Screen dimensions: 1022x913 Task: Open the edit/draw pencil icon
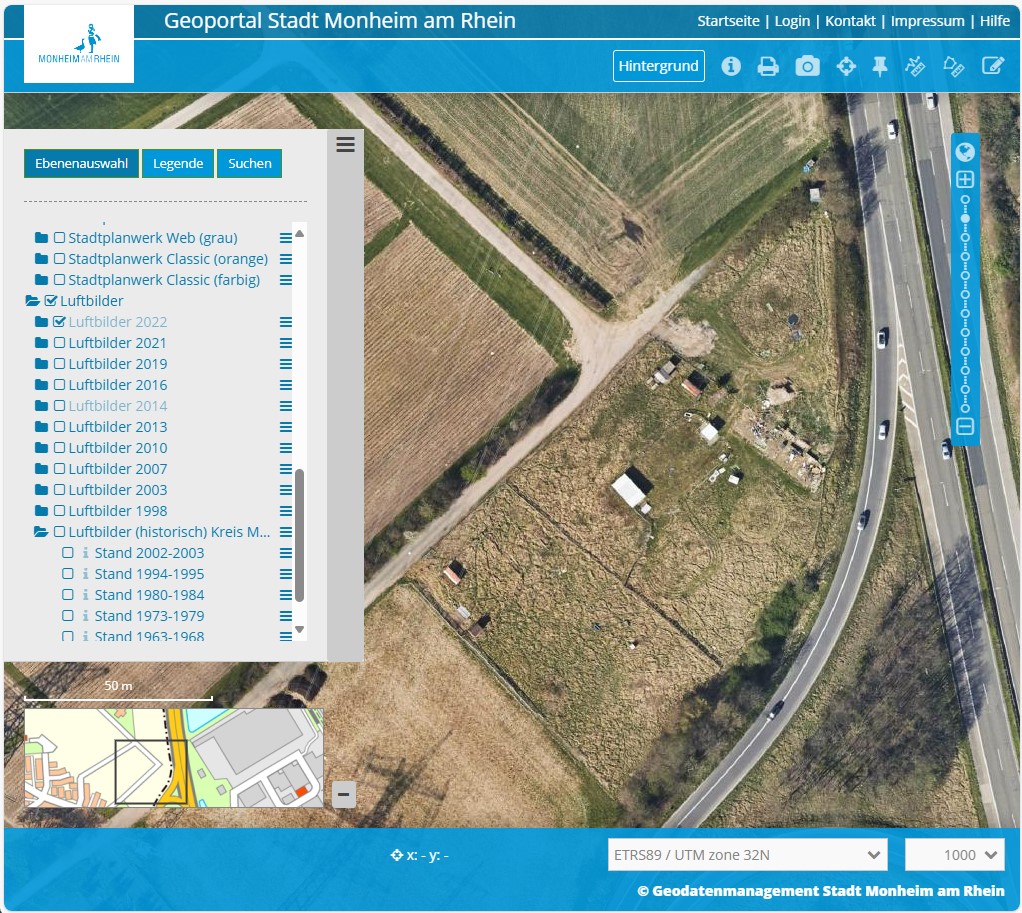pos(993,66)
